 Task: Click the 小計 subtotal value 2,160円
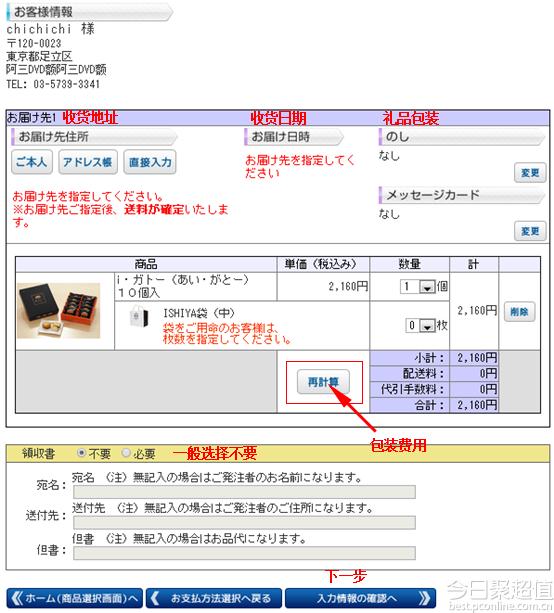click(477, 358)
